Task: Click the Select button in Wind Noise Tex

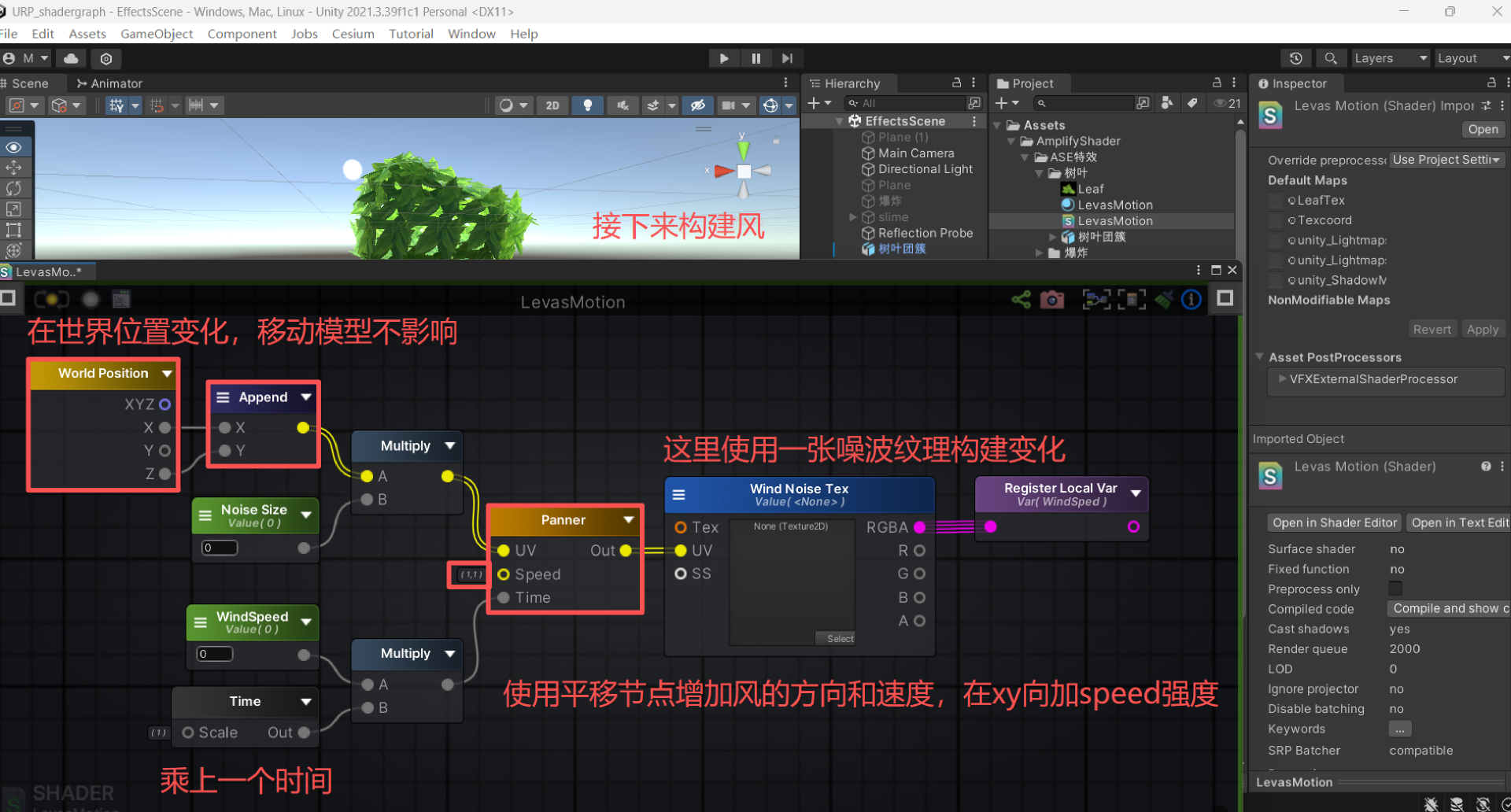Action: [835, 638]
